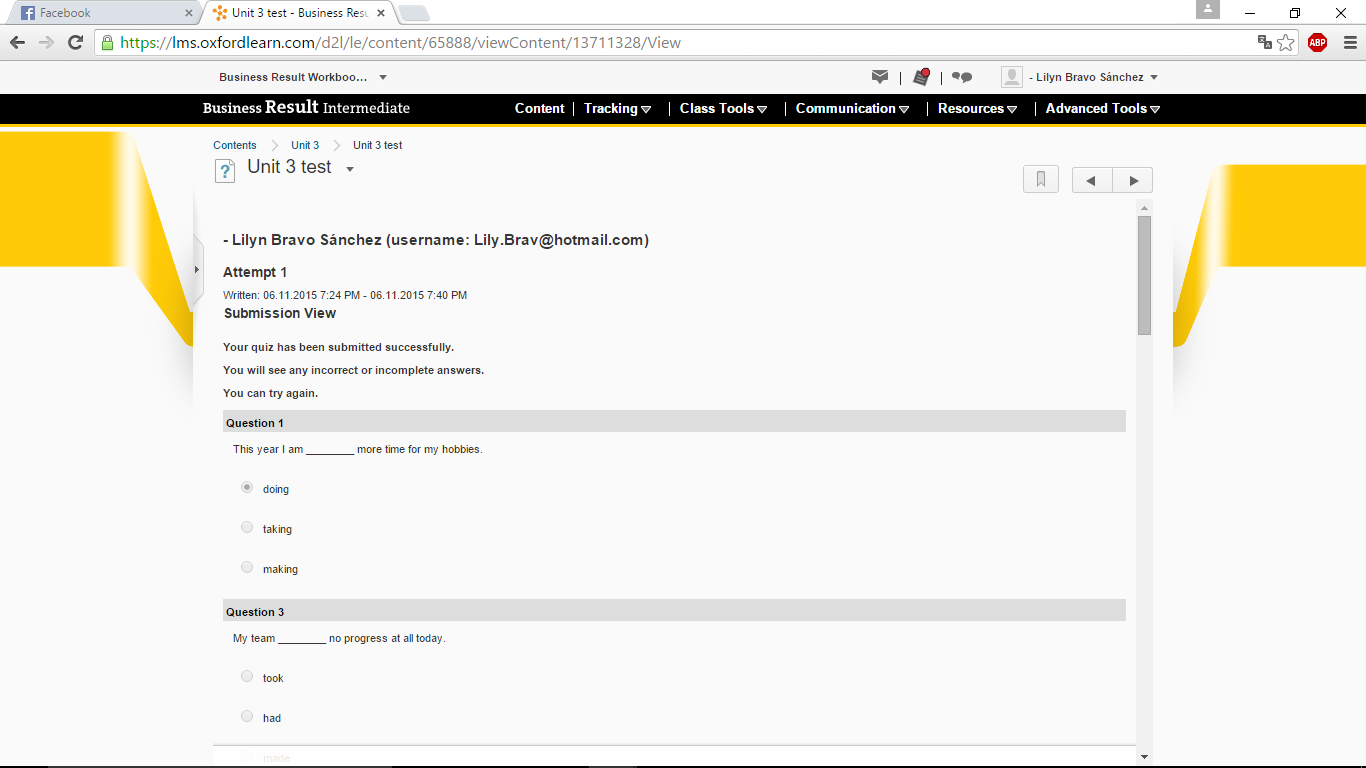
Task: Go to previous content with left arrow
Action: click(x=1092, y=180)
